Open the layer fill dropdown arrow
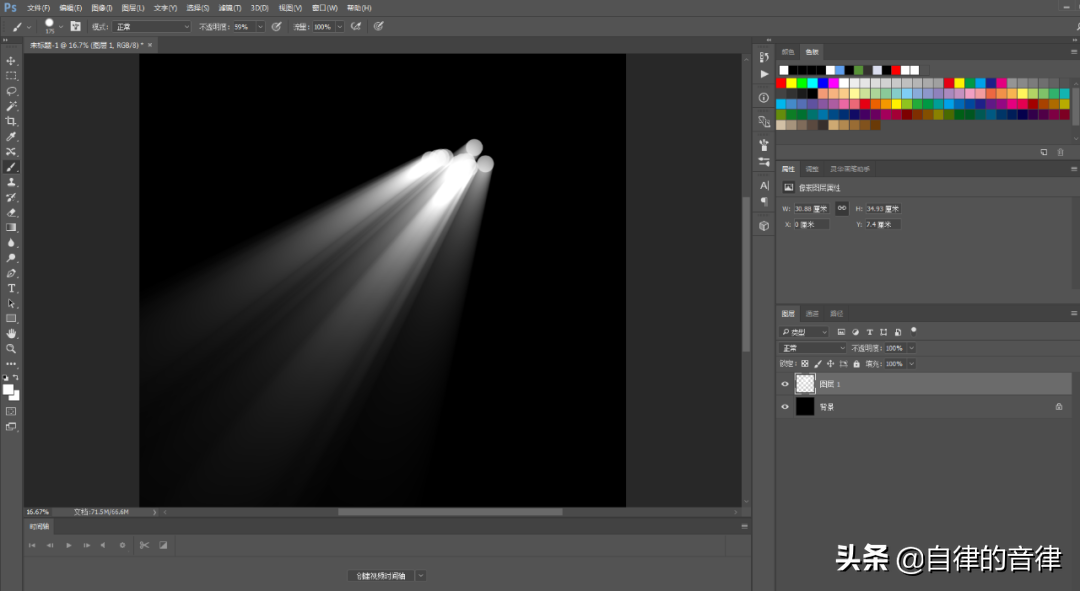This screenshot has height=591, width=1080. (911, 364)
